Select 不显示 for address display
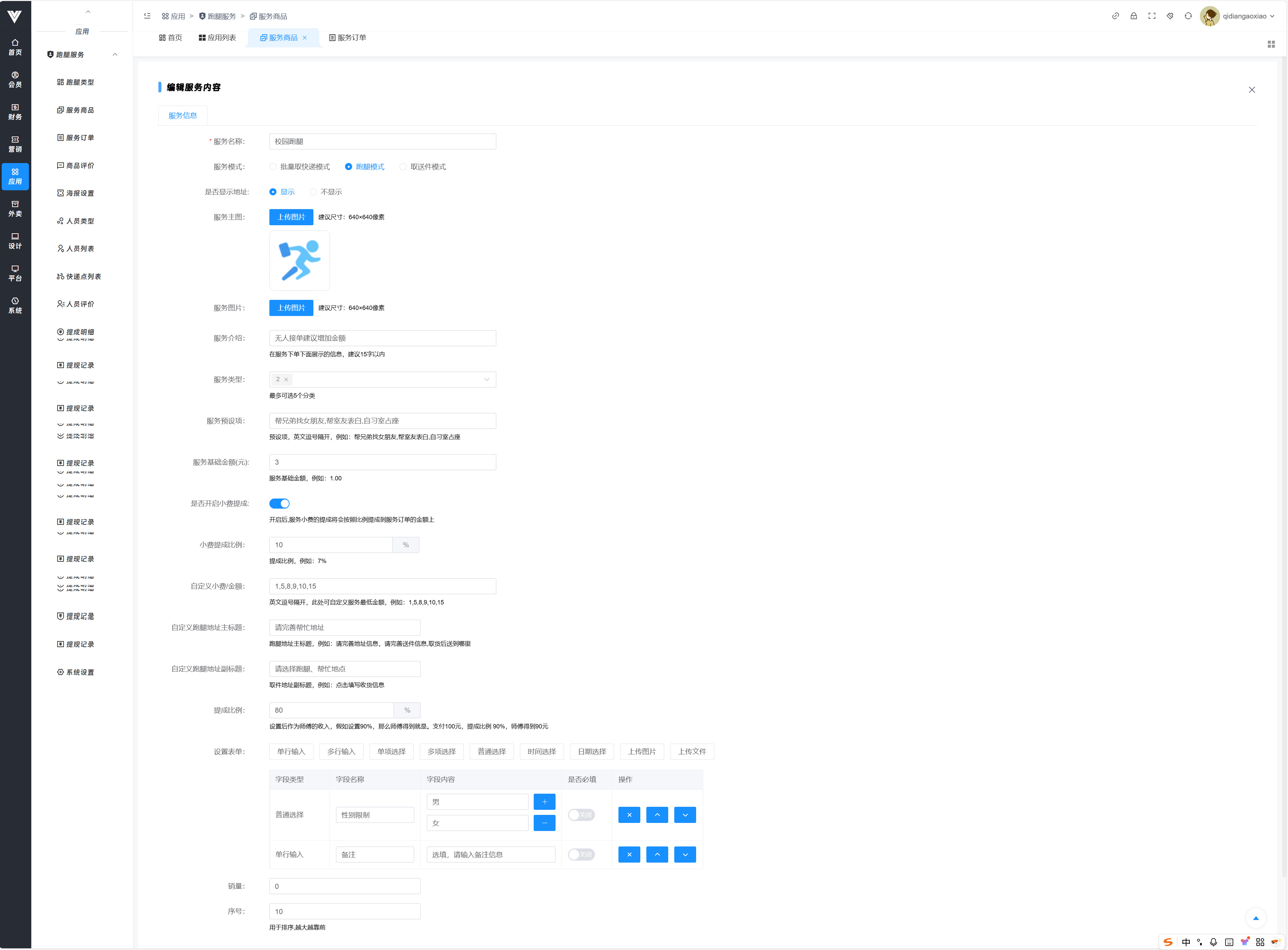1288x950 pixels. pos(313,192)
